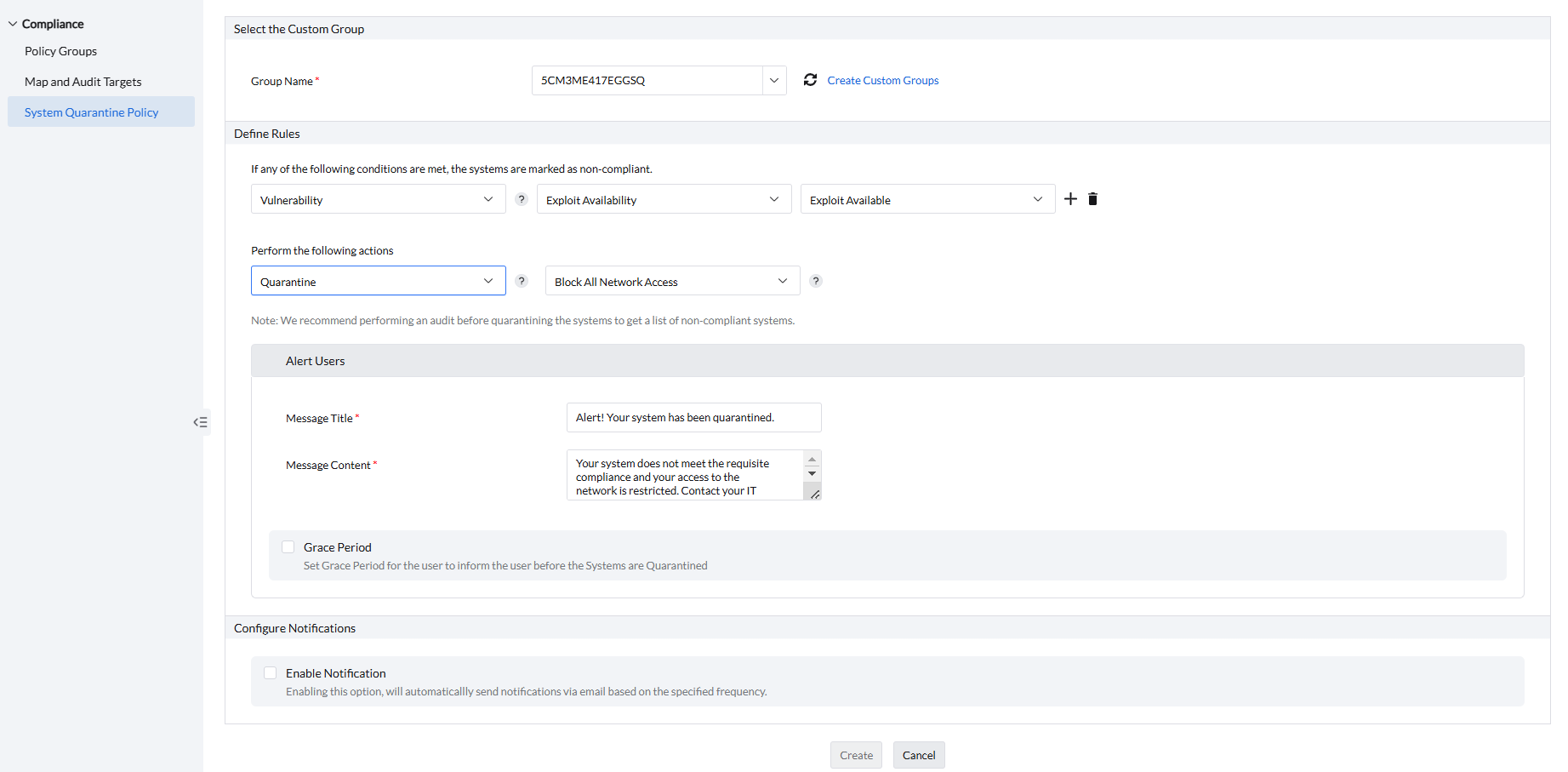Open the Block All Network Access dropdown
Screen dimensions: 1568x772
click(672, 282)
